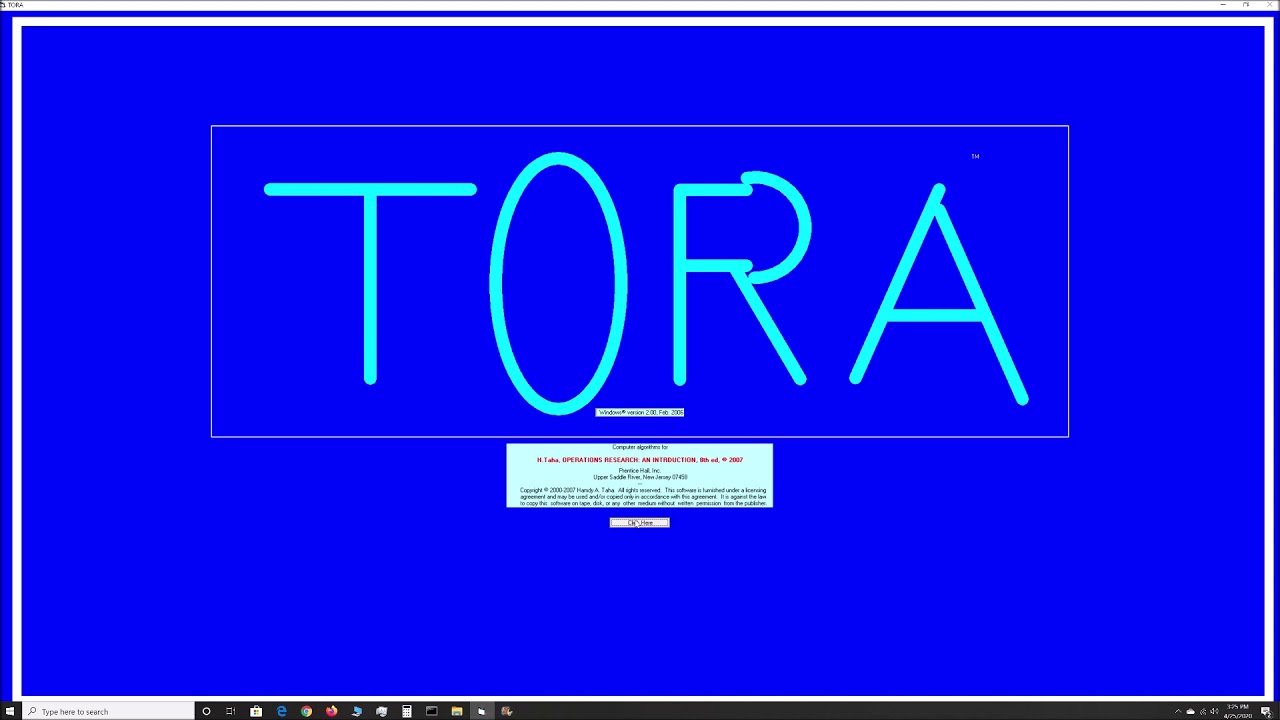This screenshot has width=1280, height=720.
Task: Open the clock showing 4/25/2020
Action: point(1237,711)
